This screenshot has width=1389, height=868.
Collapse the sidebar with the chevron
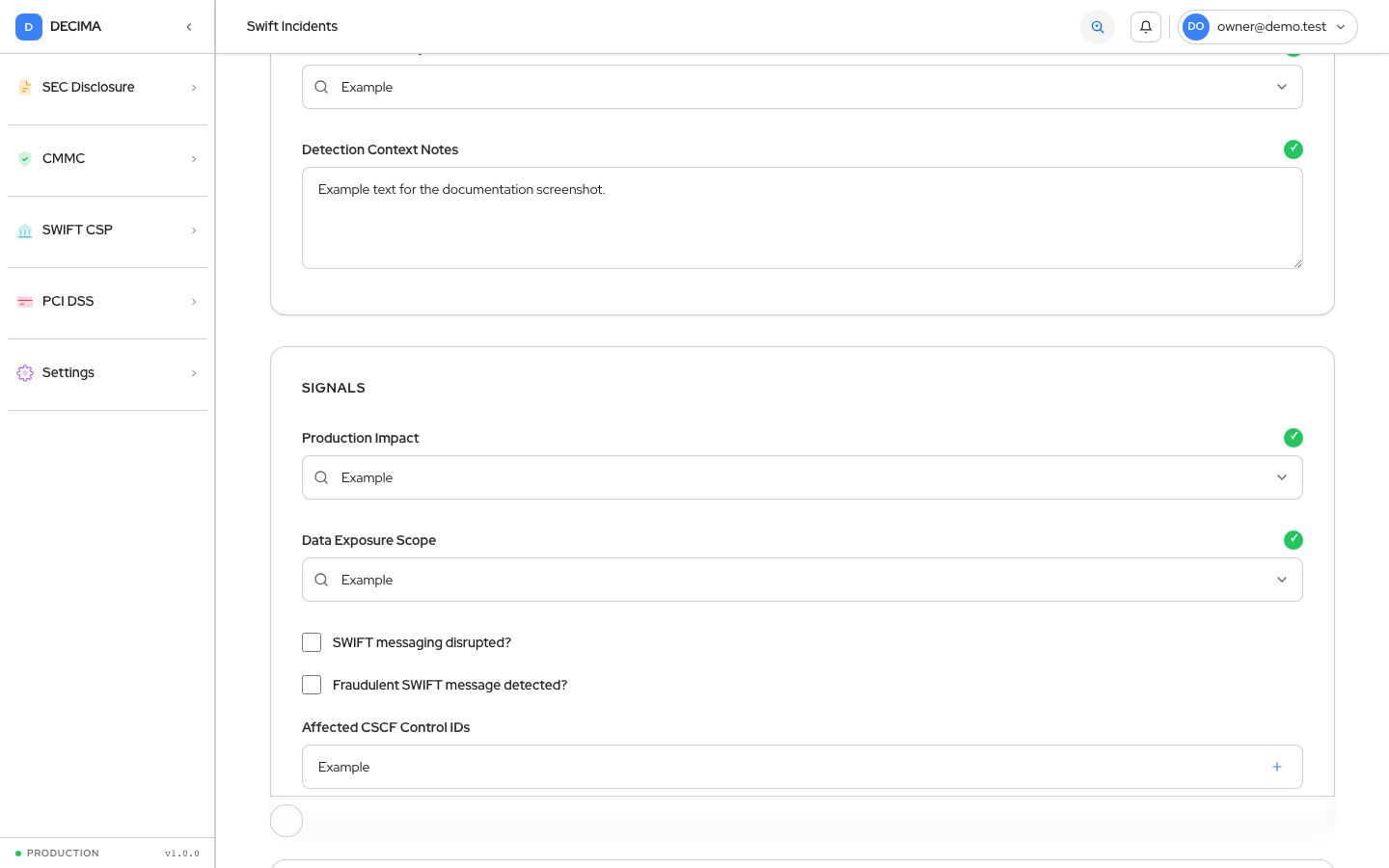[189, 27]
